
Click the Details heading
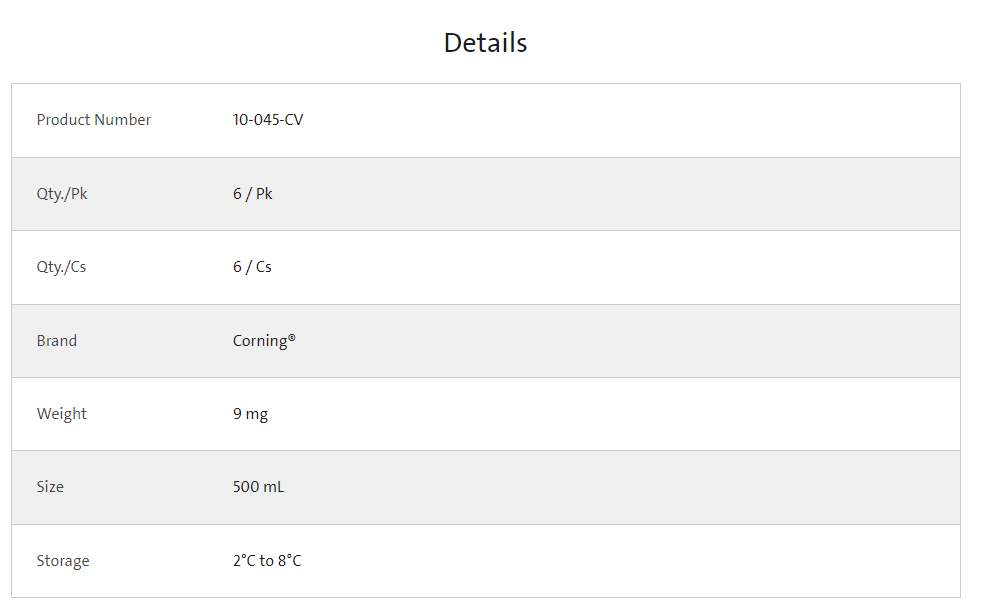coord(485,43)
